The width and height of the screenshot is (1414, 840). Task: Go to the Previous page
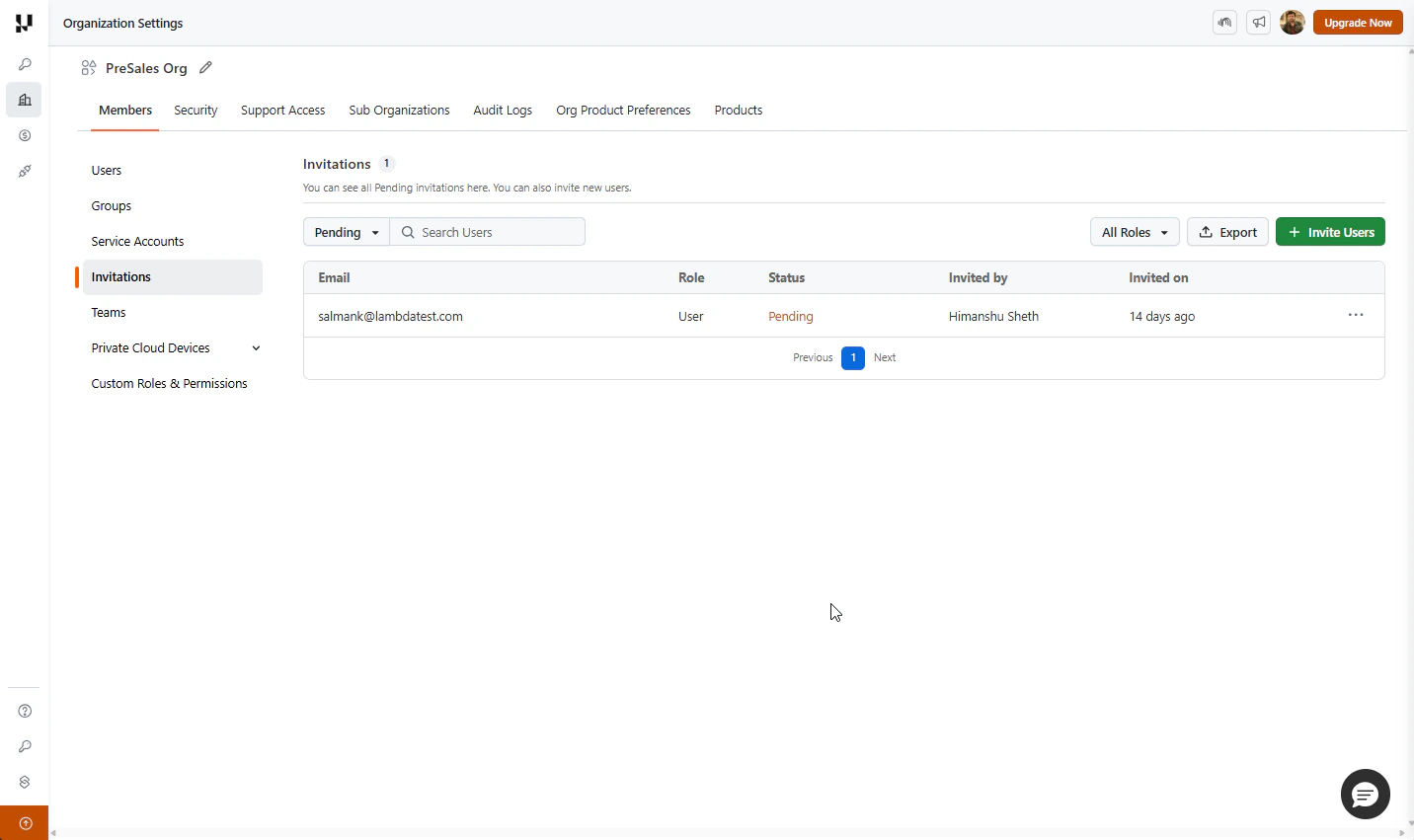[813, 357]
